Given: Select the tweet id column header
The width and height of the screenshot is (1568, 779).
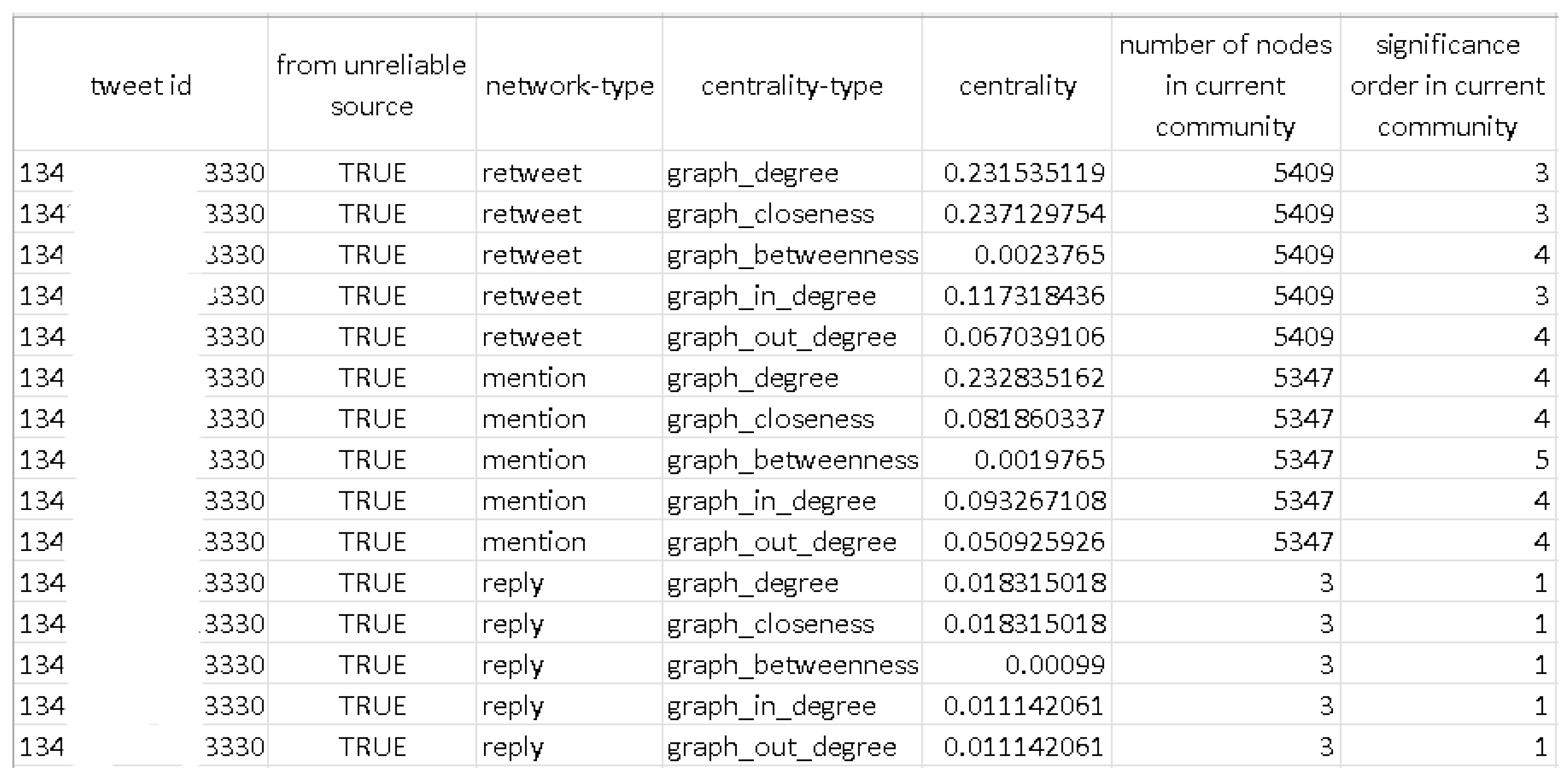Looking at the screenshot, I should (141, 84).
